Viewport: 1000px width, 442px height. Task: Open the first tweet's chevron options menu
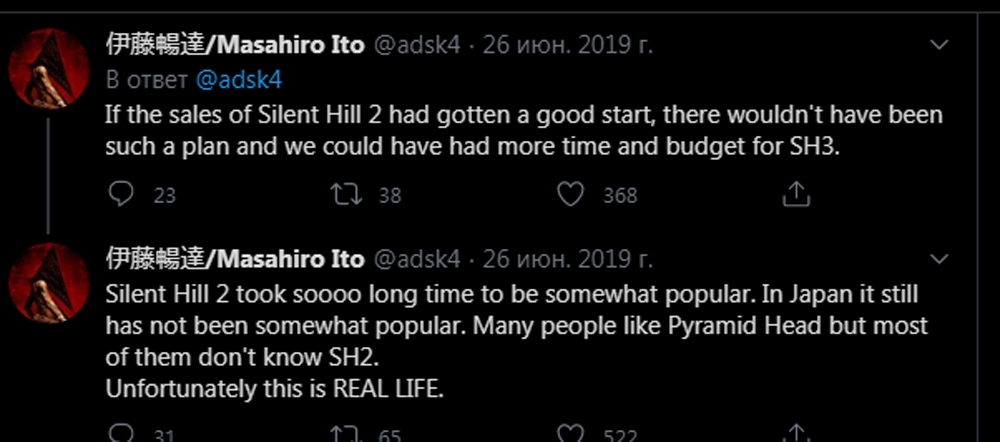click(939, 45)
